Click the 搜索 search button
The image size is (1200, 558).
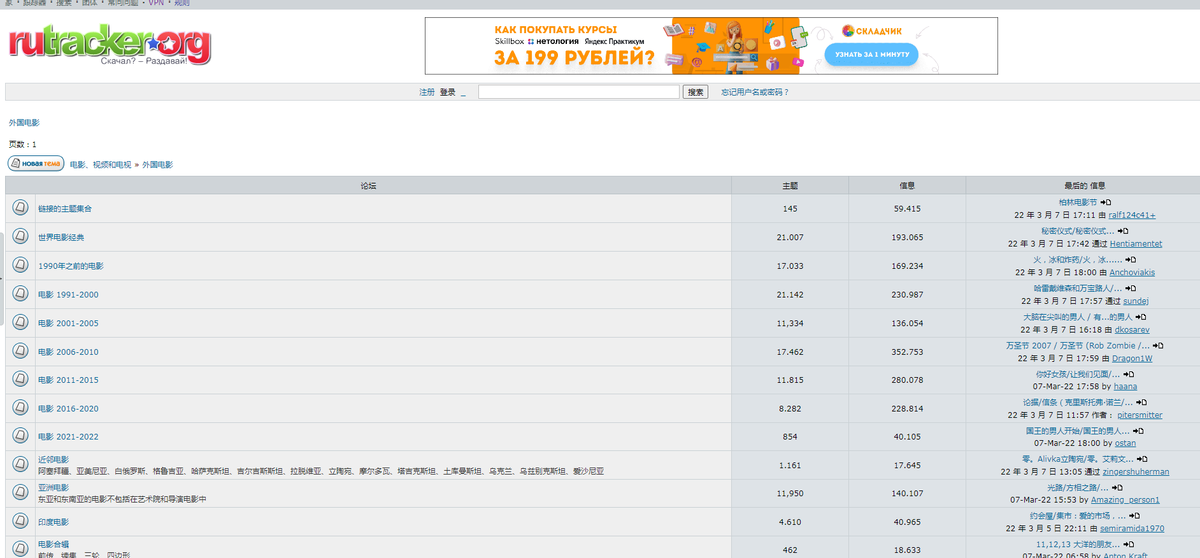tap(695, 92)
